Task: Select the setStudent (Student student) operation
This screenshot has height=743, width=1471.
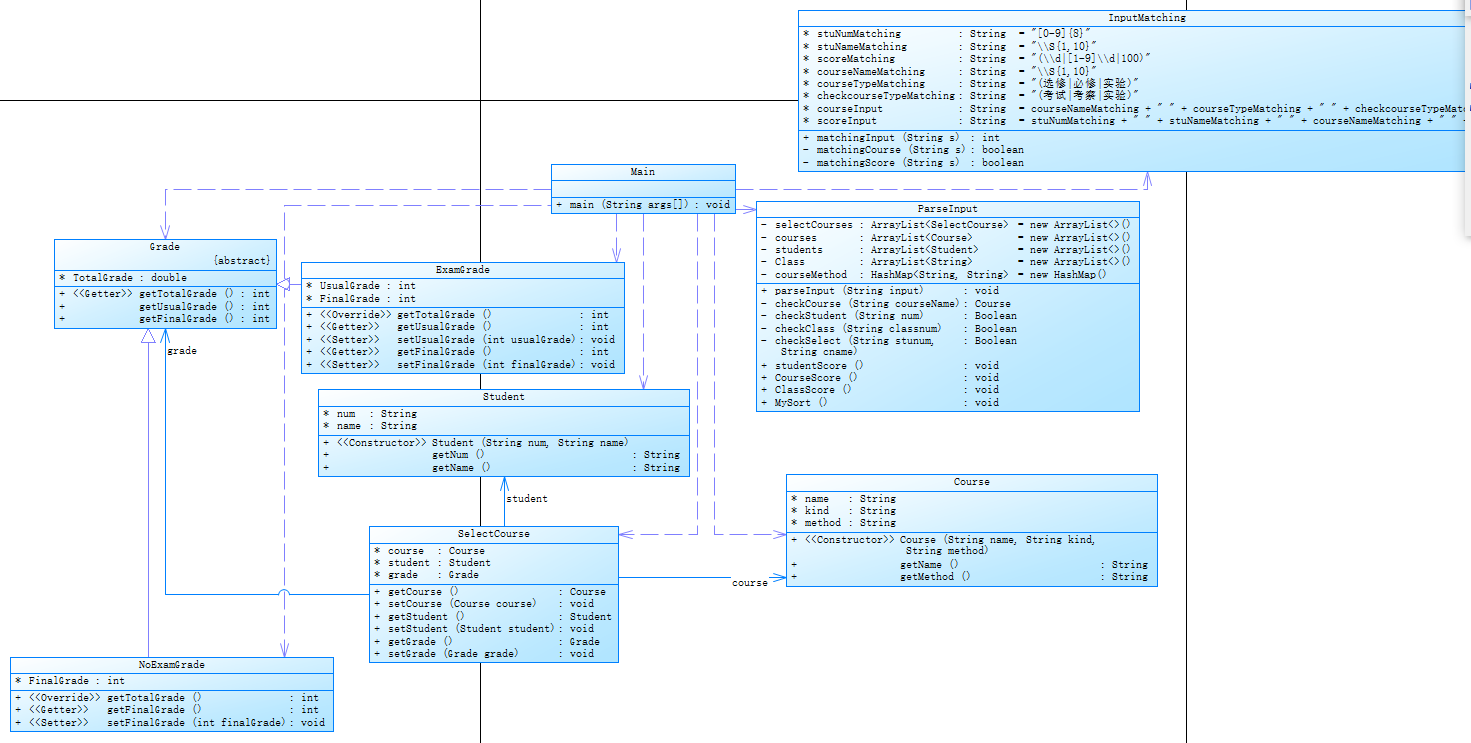Action: (484, 629)
